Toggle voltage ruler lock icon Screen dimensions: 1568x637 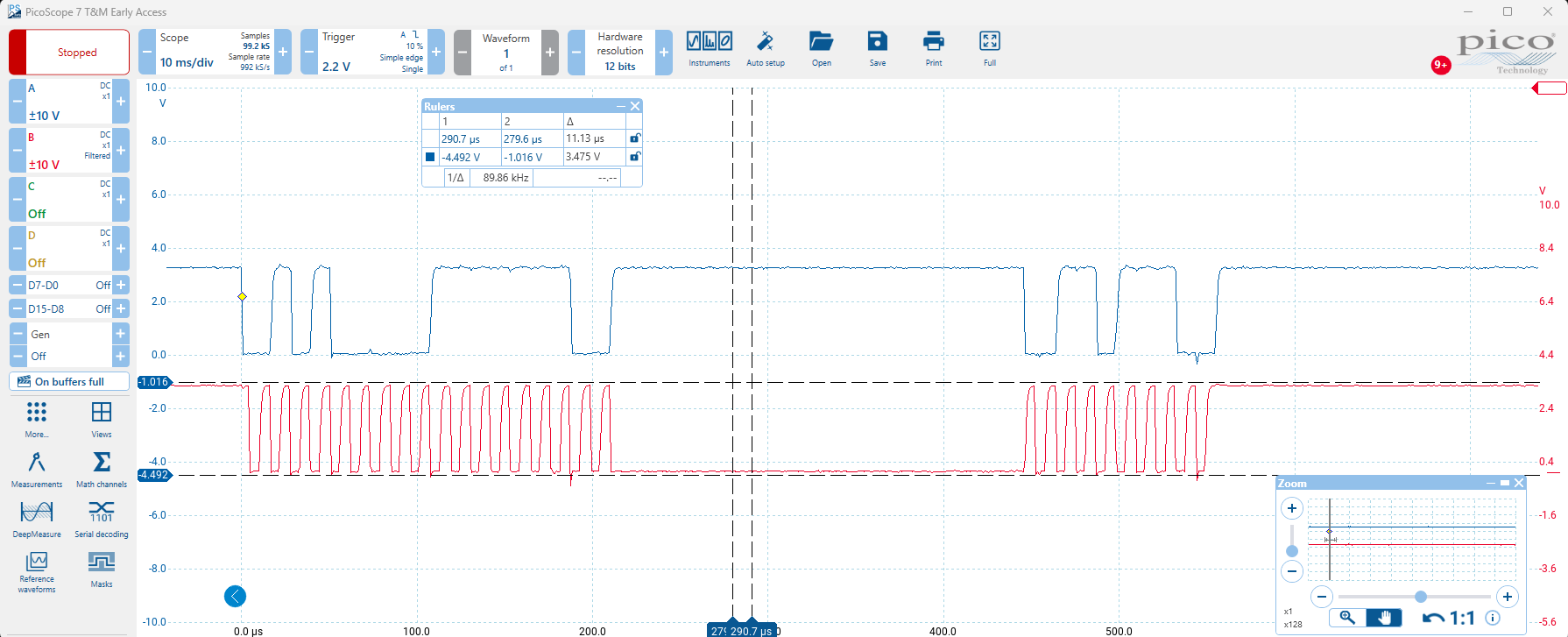point(635,157)
